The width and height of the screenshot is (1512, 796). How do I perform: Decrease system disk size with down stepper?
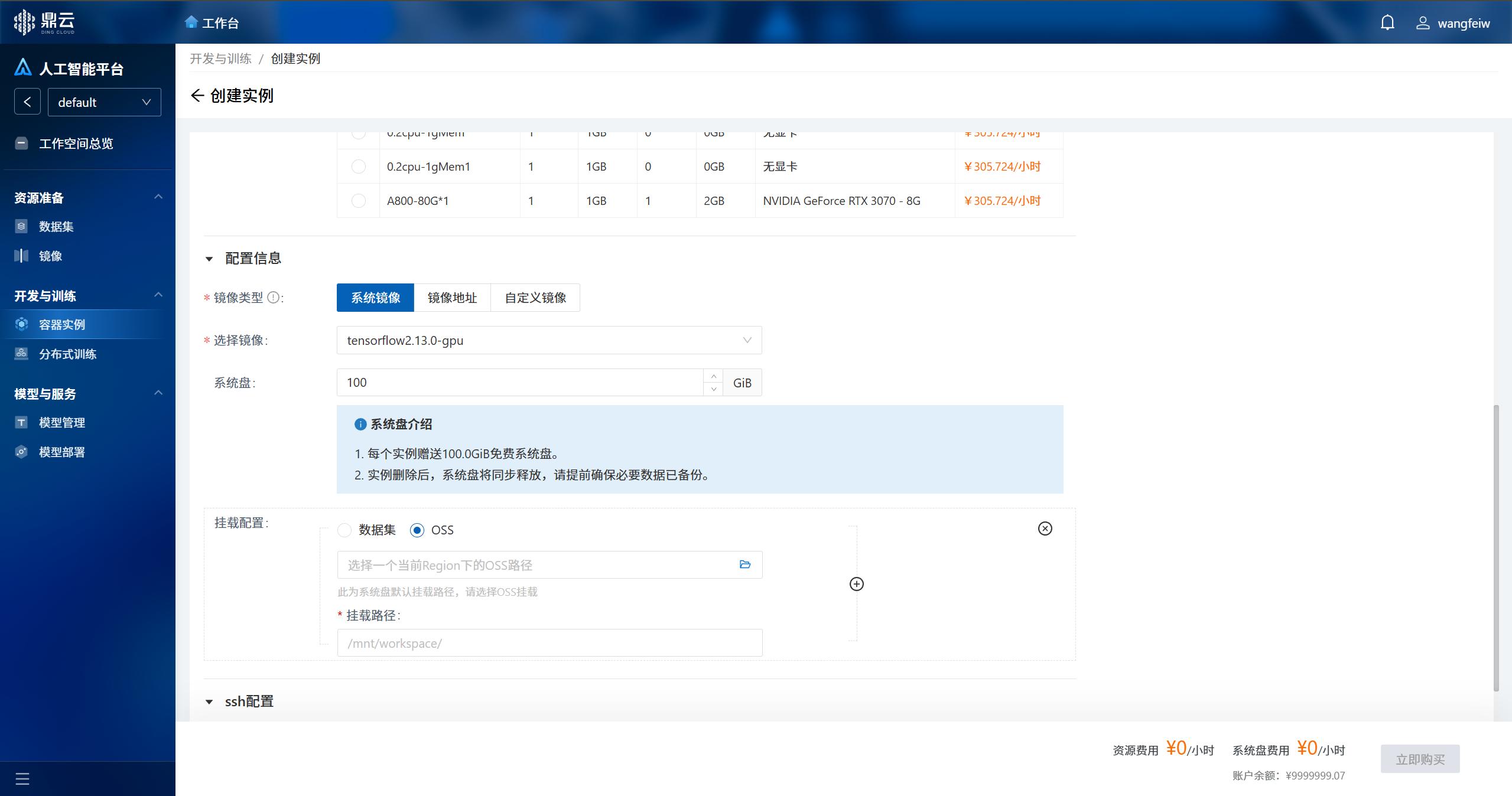point(713,389)
